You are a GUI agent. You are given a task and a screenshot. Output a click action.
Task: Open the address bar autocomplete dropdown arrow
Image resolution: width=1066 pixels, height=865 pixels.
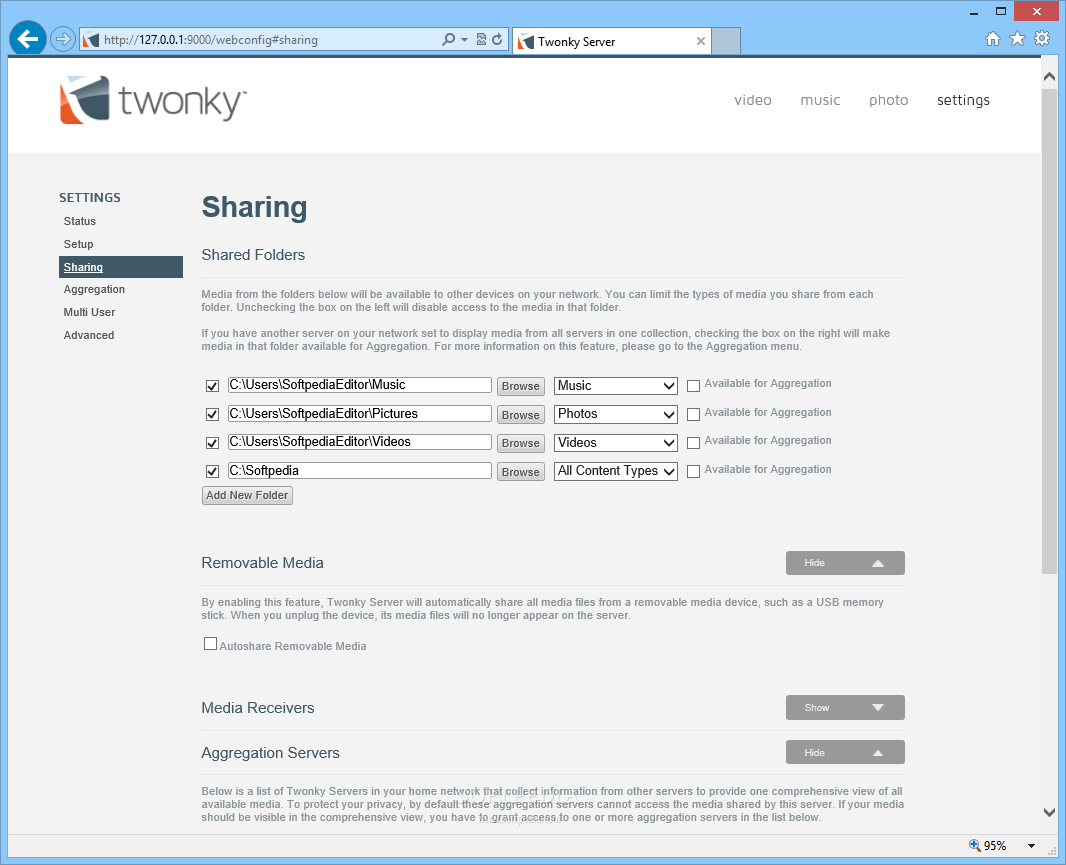click(464, 39)
